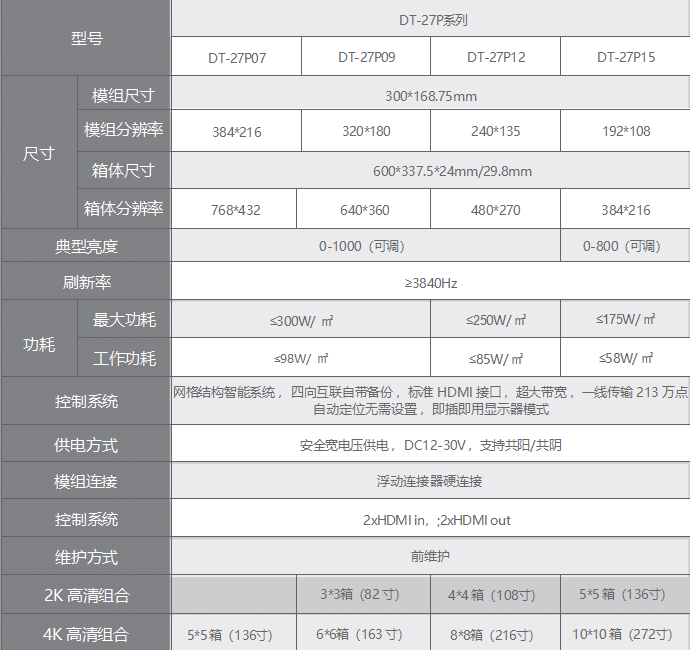The width and height of the screenshot is (690, 650).
Task: Choose the DT-27P15 model column header
Action: click(x=626, y=57)
